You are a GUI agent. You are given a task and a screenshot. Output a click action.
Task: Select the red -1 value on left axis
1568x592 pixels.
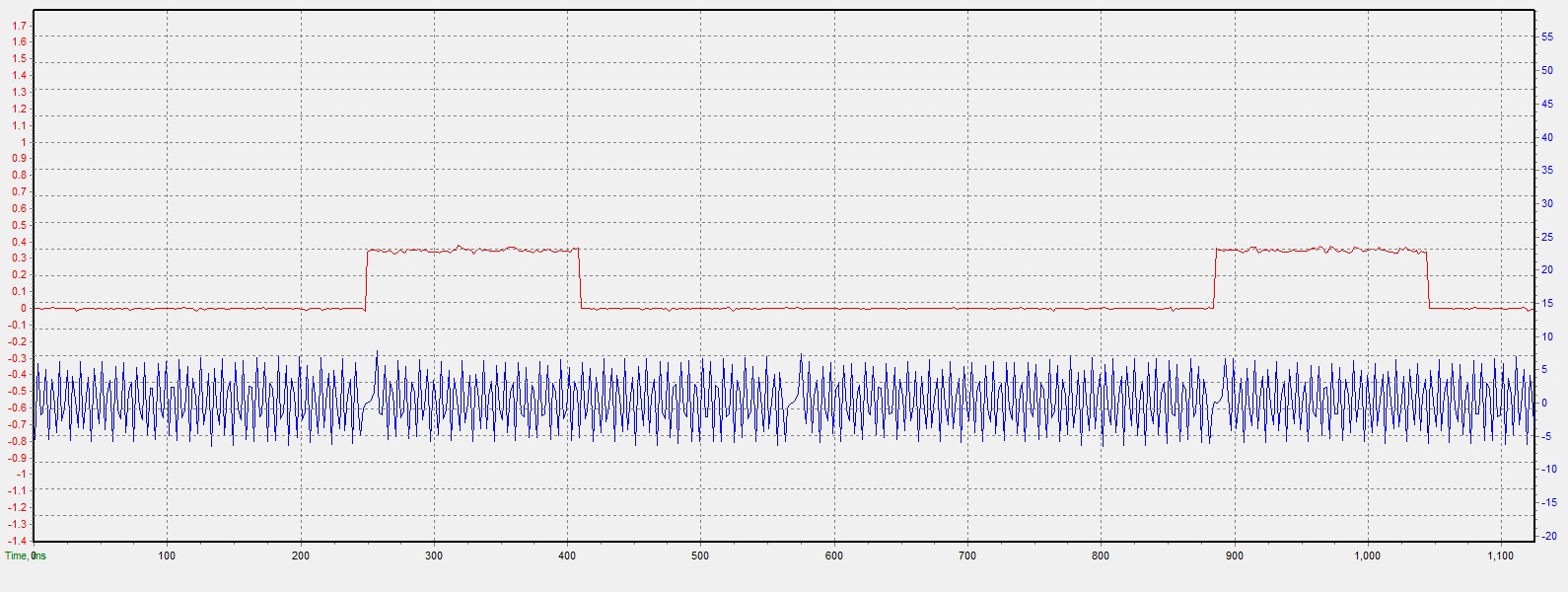click(20, 475)
